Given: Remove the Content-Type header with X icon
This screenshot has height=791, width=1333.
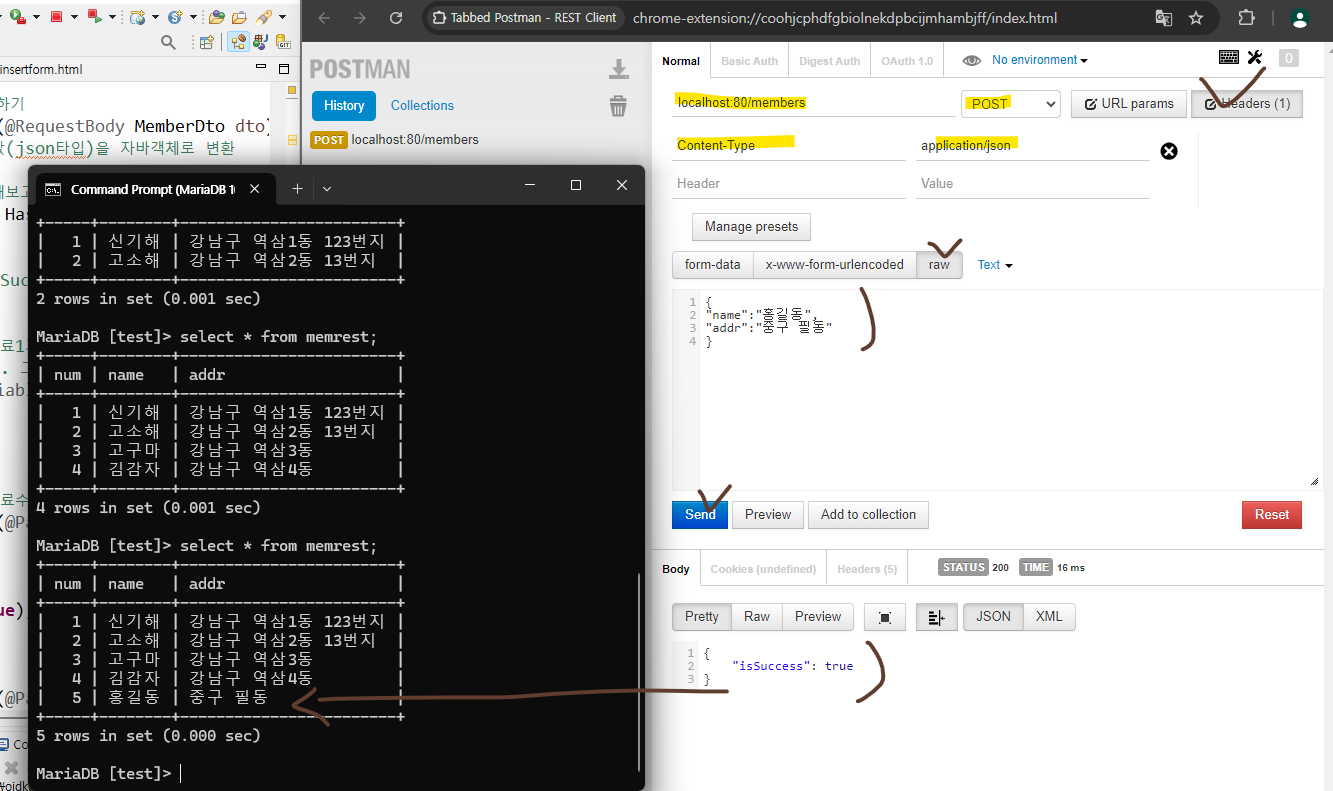Looking at the screenshot, I should 1168,151.
